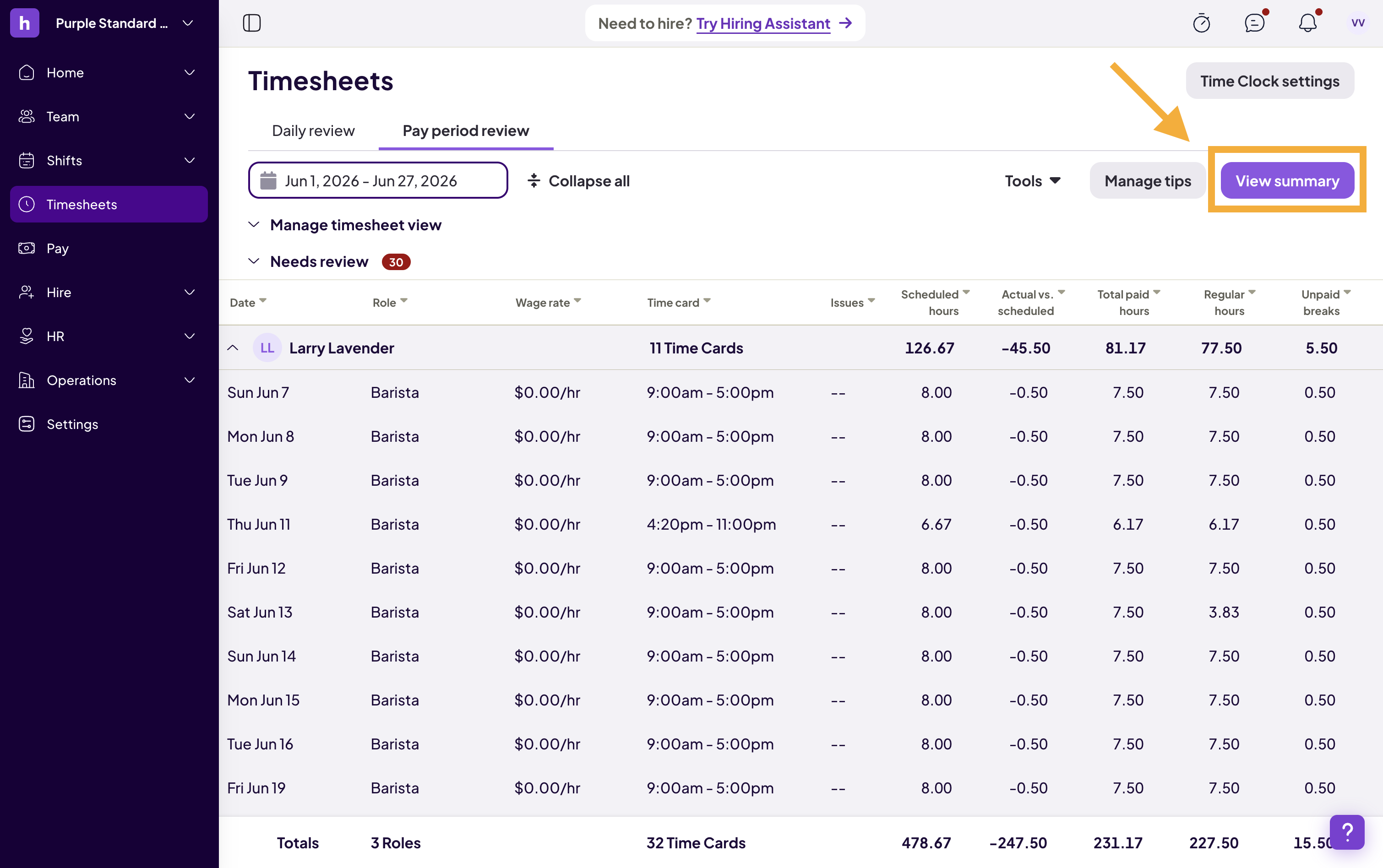Collapse the Needs review section
Viewport: 1383px width, 868px height.
tap(254, 261)
